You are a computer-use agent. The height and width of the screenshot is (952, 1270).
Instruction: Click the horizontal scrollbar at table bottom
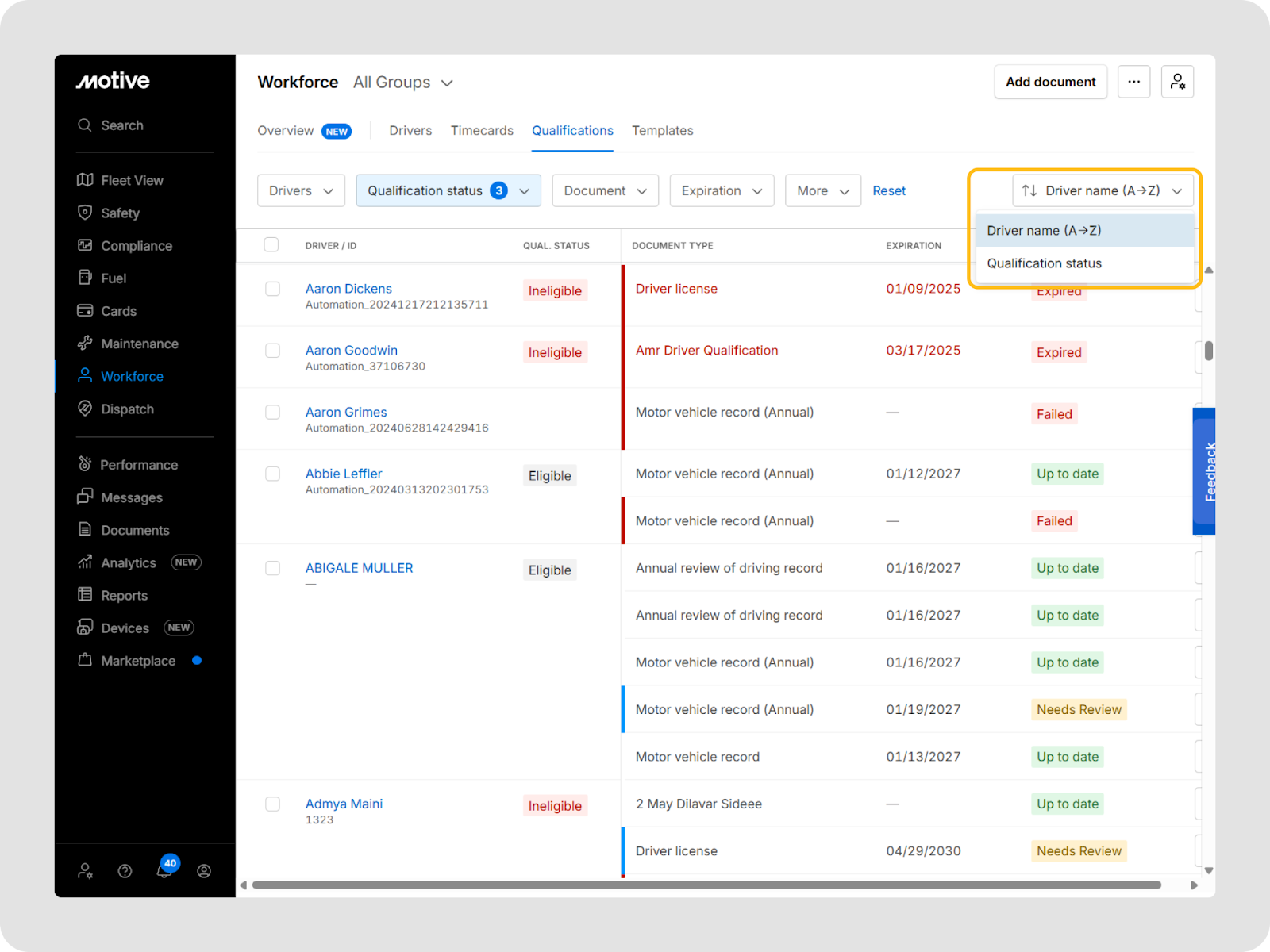point(706,885)
